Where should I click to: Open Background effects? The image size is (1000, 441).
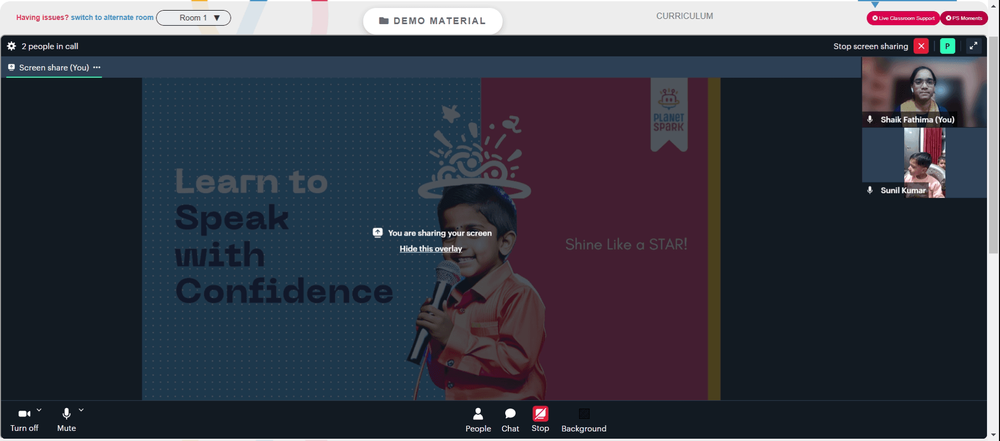(x=584, y=421)
